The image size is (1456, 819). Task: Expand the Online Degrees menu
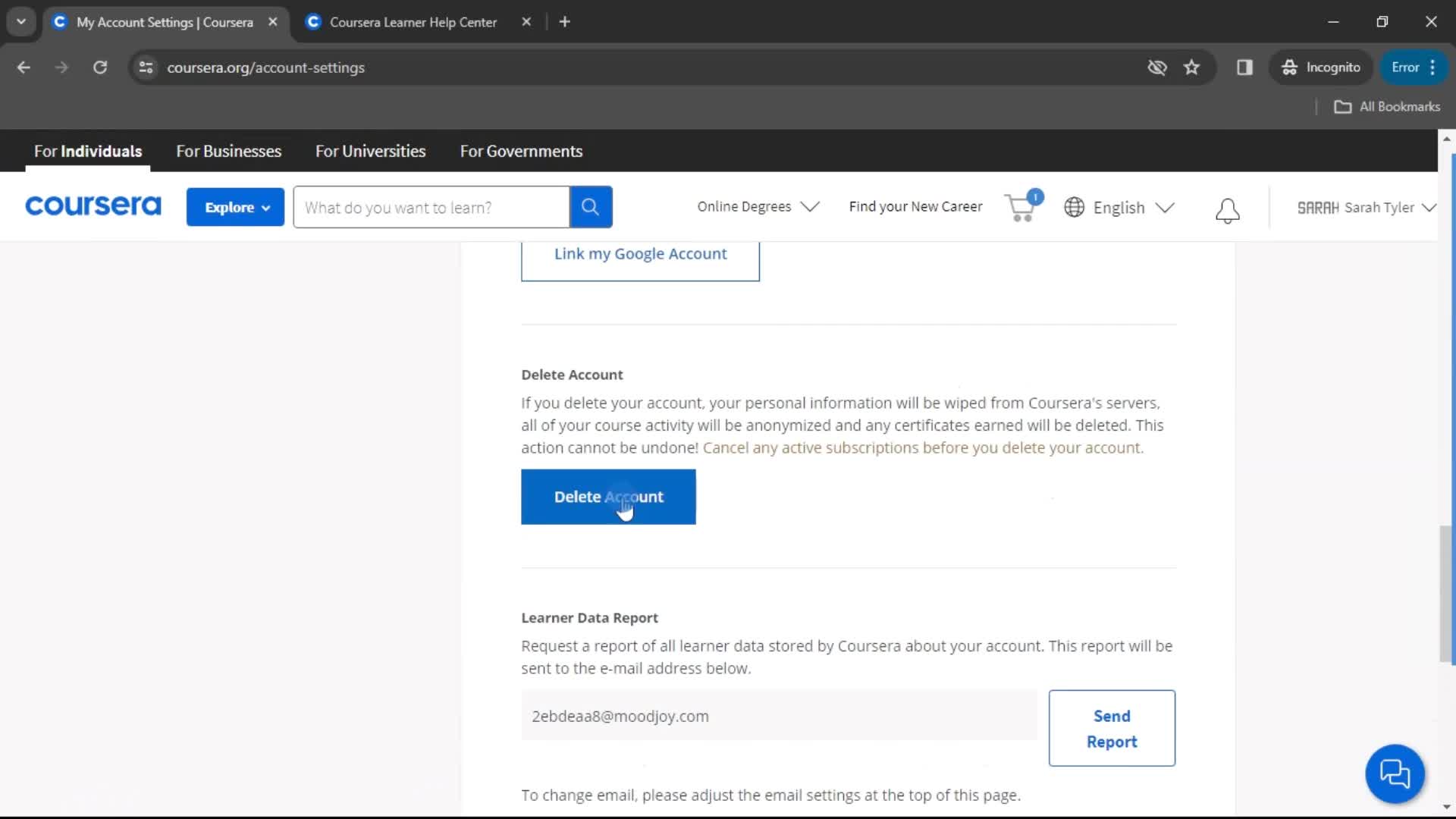758,206
